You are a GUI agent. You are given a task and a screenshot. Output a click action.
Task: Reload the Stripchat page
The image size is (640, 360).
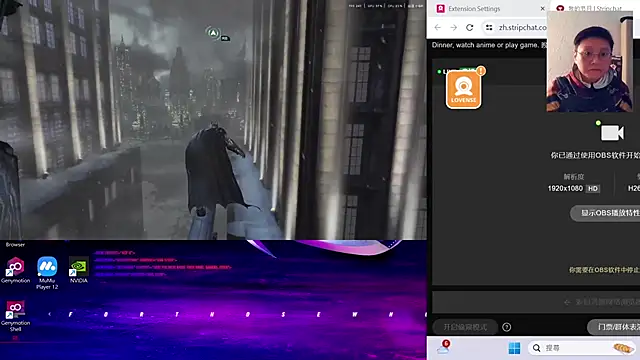pos(470,27)
